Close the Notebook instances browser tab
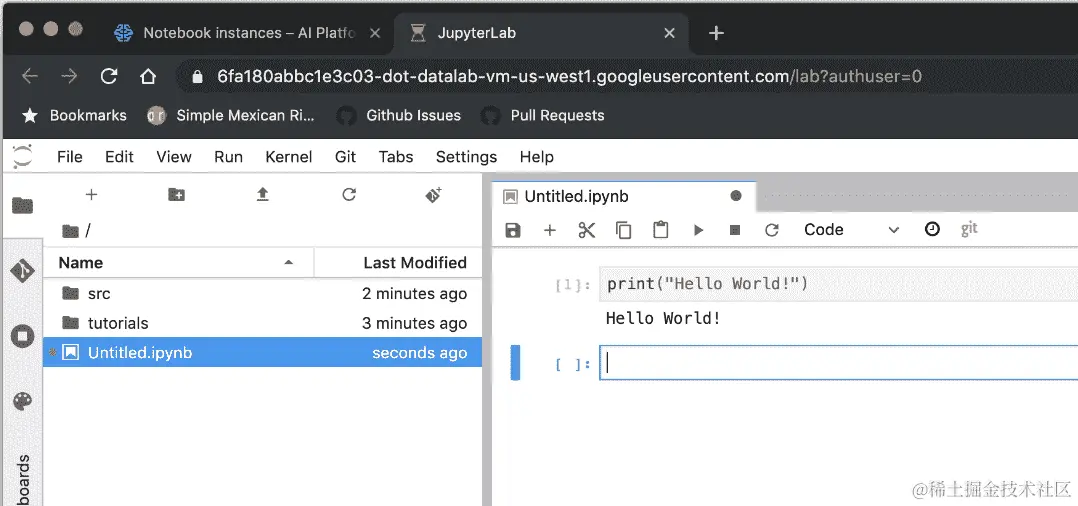Viewport: 1078px width, 506px height. 375,33
